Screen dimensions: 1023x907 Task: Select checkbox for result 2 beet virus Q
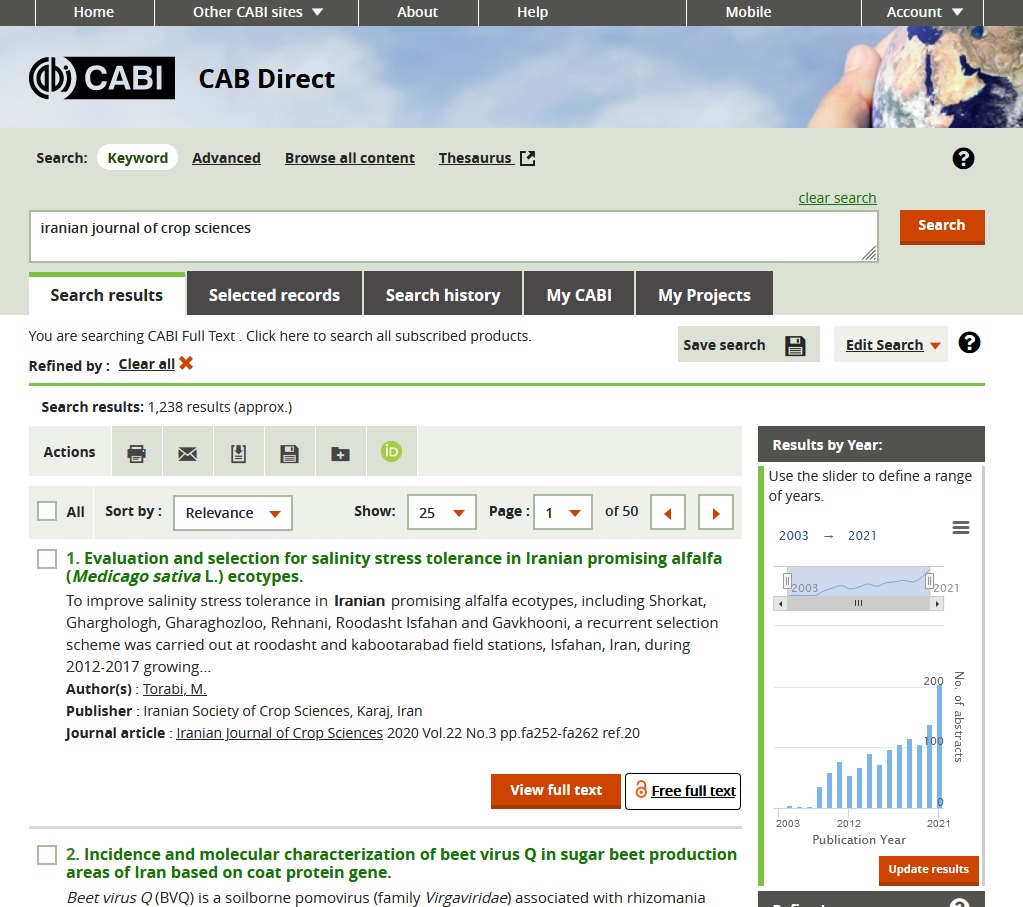point(47,855)
